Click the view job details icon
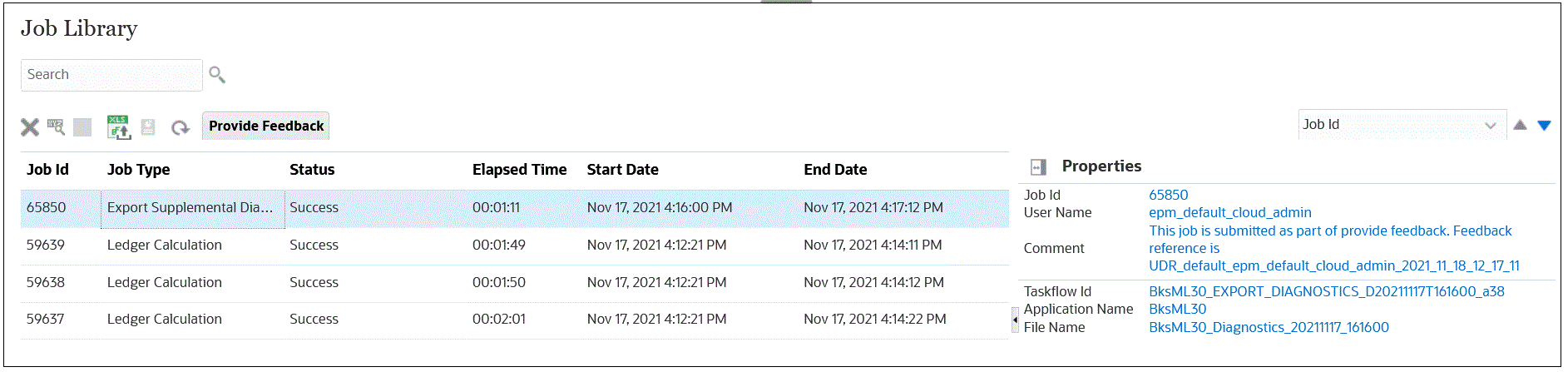 click(x=56, y=127)
